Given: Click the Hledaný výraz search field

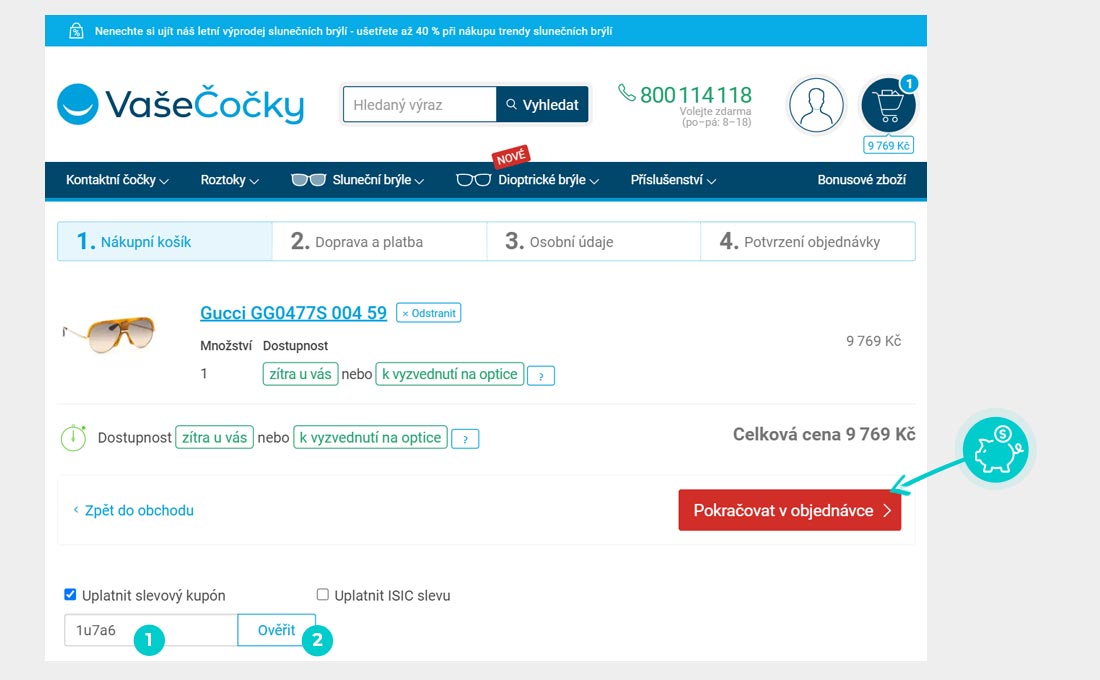Looking at the screenshot, I should tap(420, 105).
